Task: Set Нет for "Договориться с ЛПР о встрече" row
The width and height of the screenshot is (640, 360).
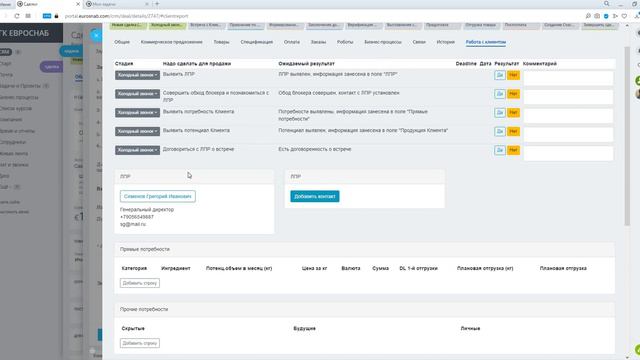Action: (513, 150)
